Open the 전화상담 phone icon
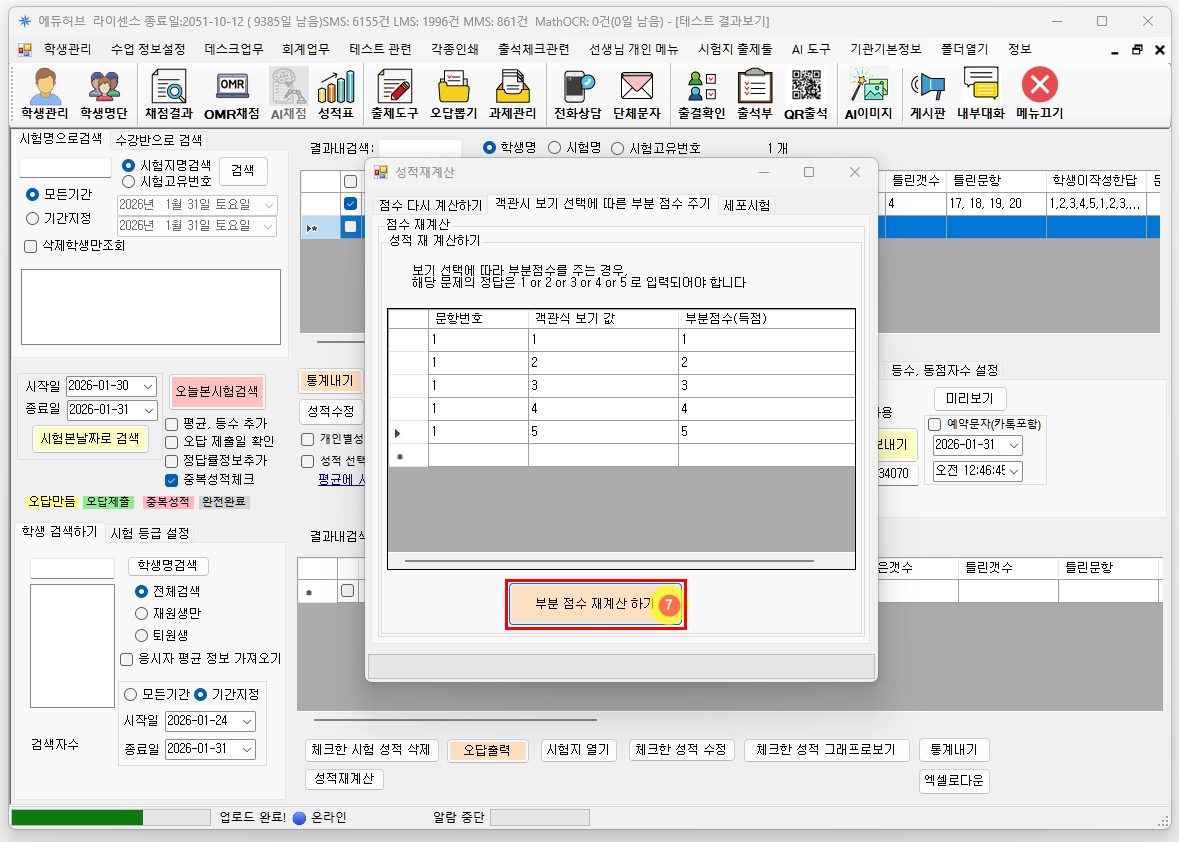1179x842 pixels. click(577, 95)
